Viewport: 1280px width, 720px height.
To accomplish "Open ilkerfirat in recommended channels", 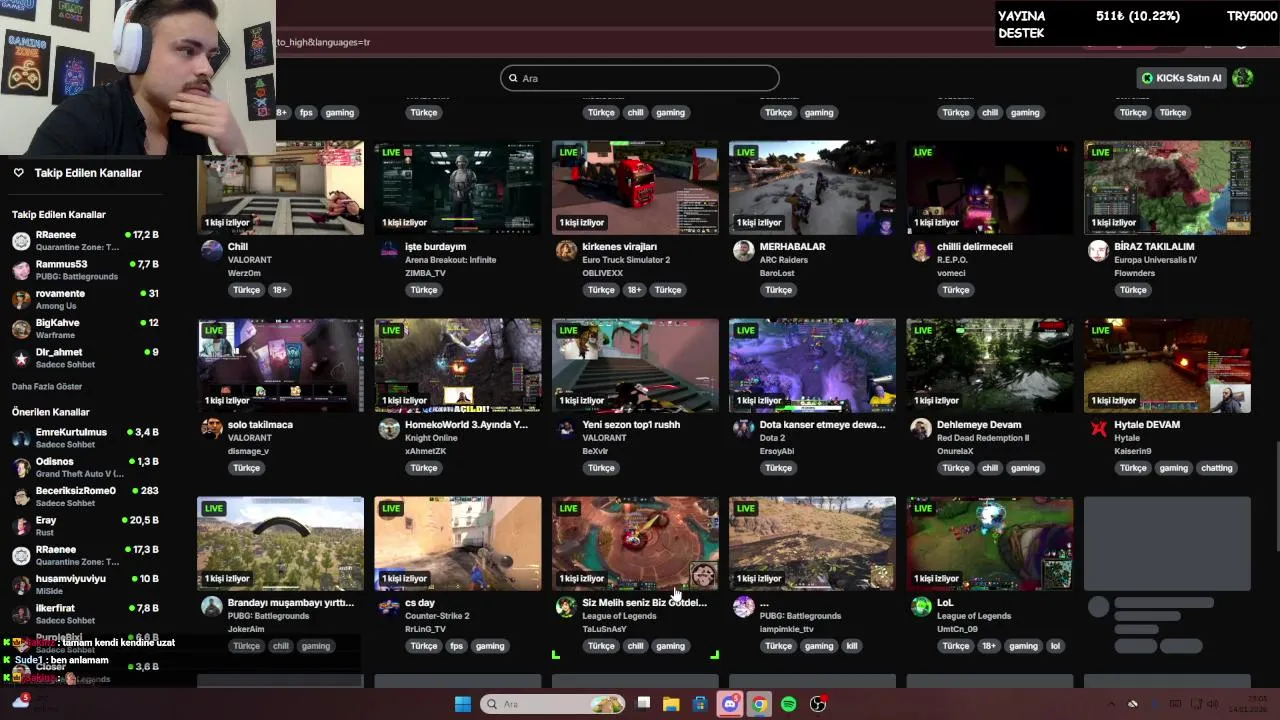I will 85,613.
